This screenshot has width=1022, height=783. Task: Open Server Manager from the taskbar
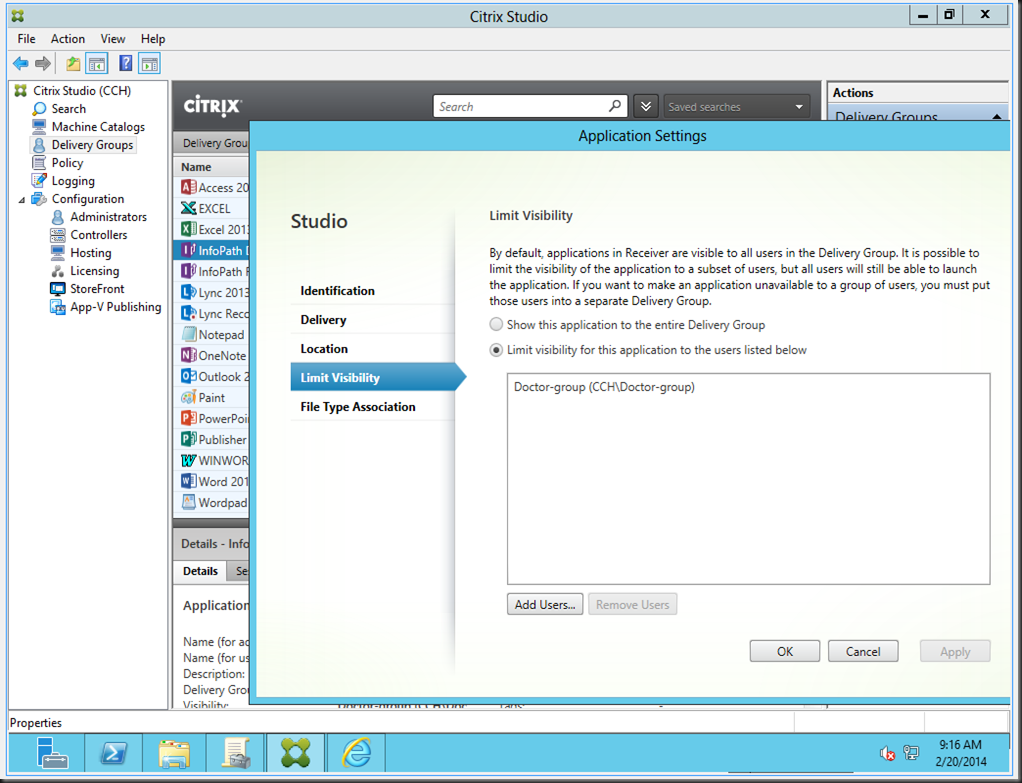point(51,752)
